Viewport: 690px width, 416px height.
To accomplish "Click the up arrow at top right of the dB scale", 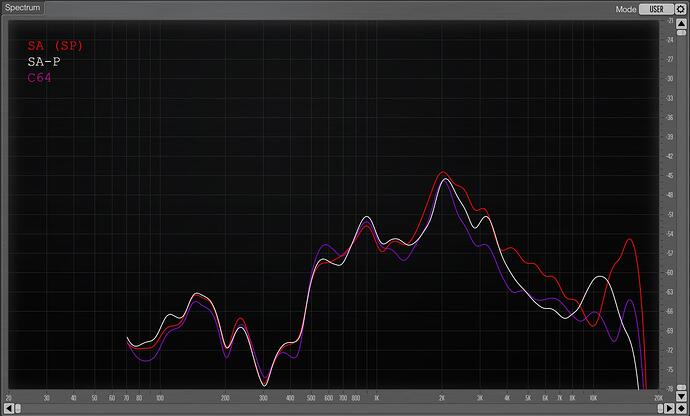I will (x=684, y=22).
